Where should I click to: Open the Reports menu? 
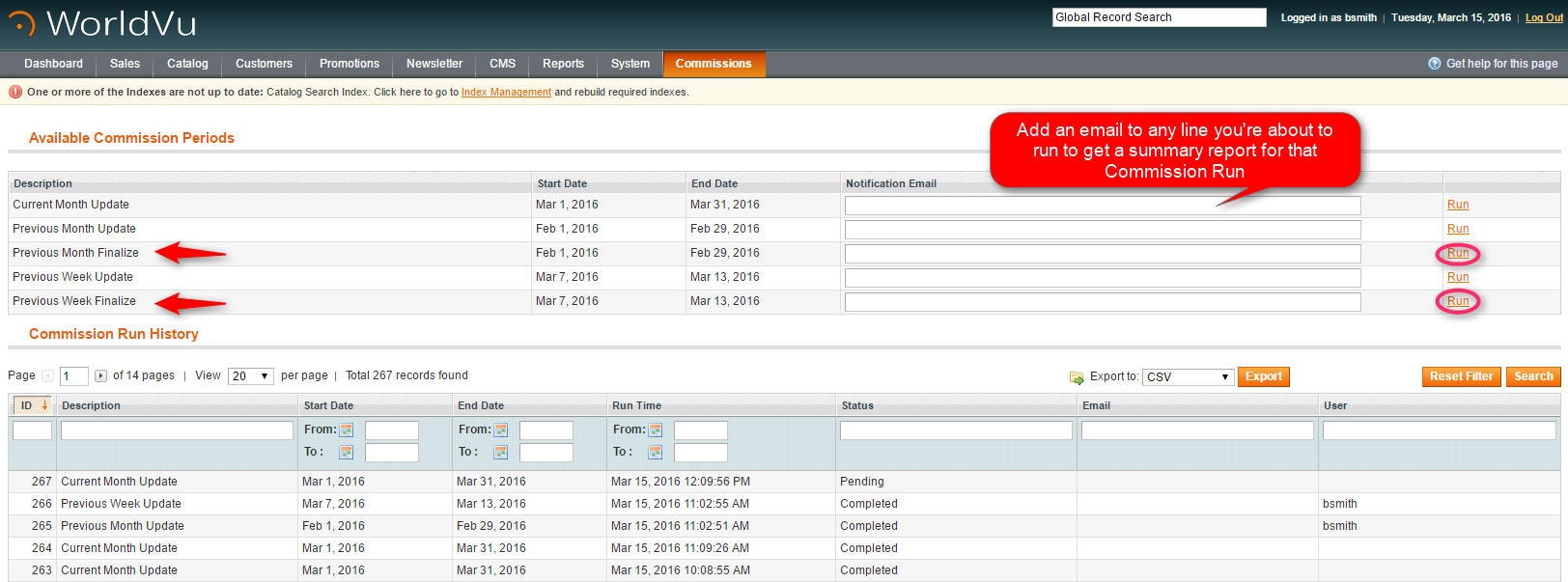click(563, 64)
